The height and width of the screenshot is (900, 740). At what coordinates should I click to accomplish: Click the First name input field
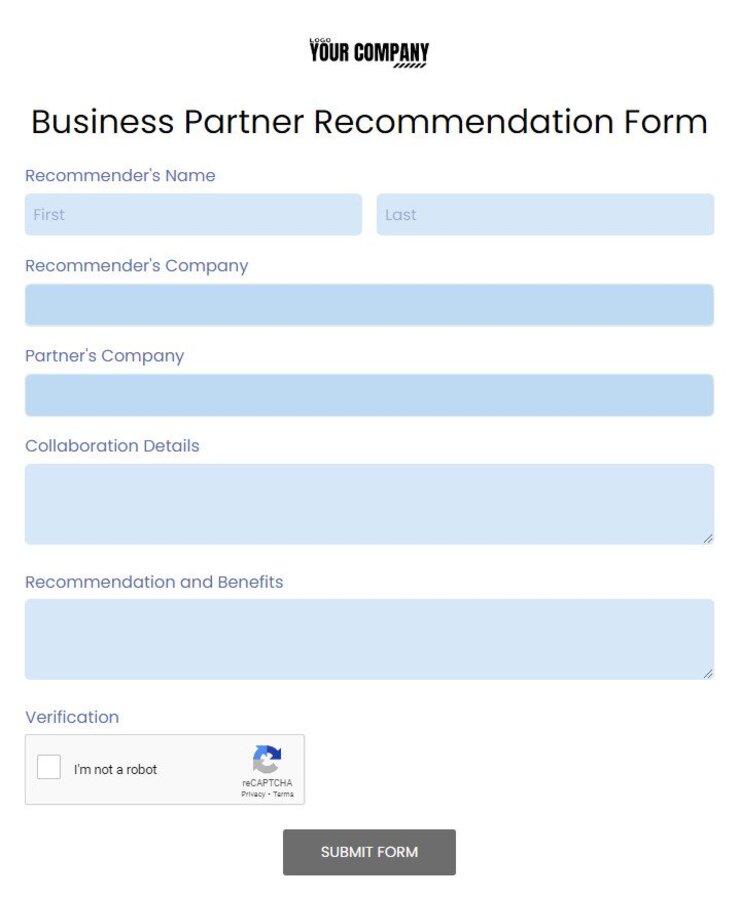point(193,214)
